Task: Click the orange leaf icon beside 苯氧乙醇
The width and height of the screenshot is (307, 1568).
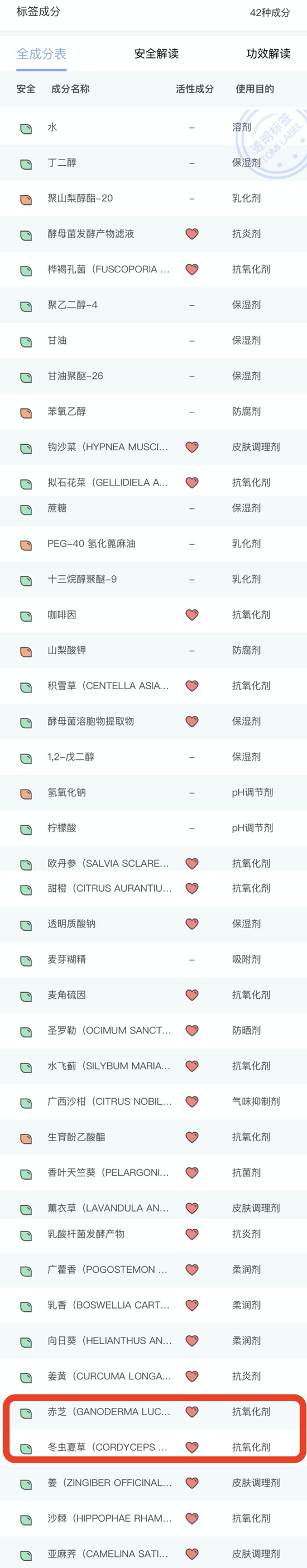Action: 26,412
